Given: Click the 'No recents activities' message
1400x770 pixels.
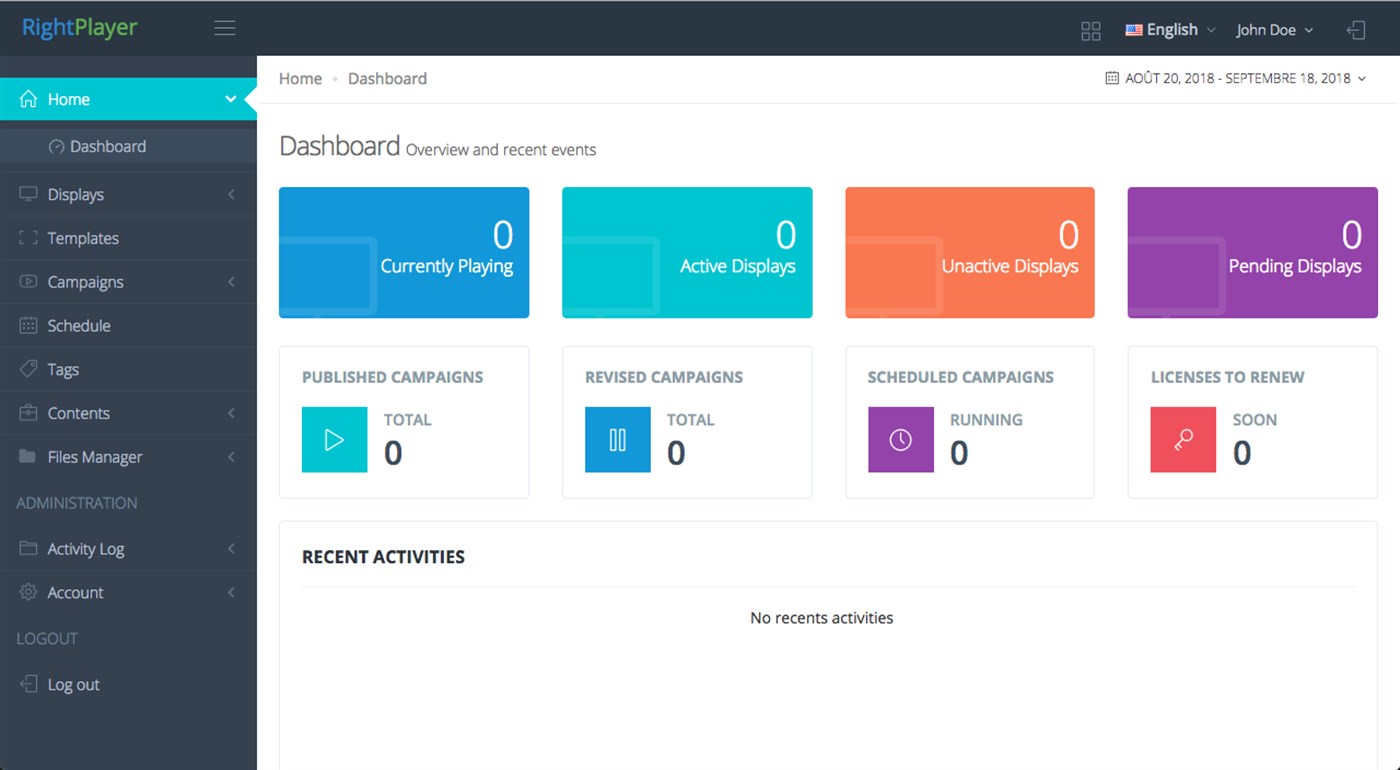Looking at the screenshot, I should (x=822, y=618).
